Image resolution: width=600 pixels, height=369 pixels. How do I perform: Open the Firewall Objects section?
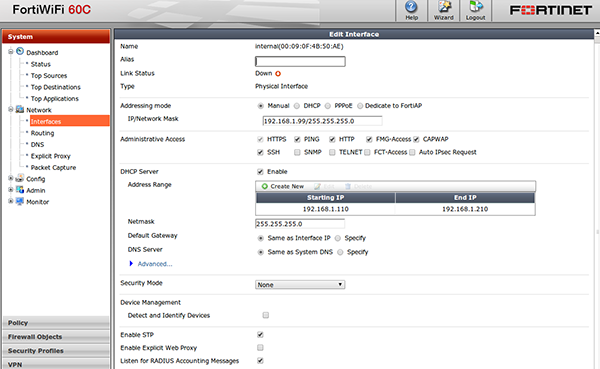56,337
